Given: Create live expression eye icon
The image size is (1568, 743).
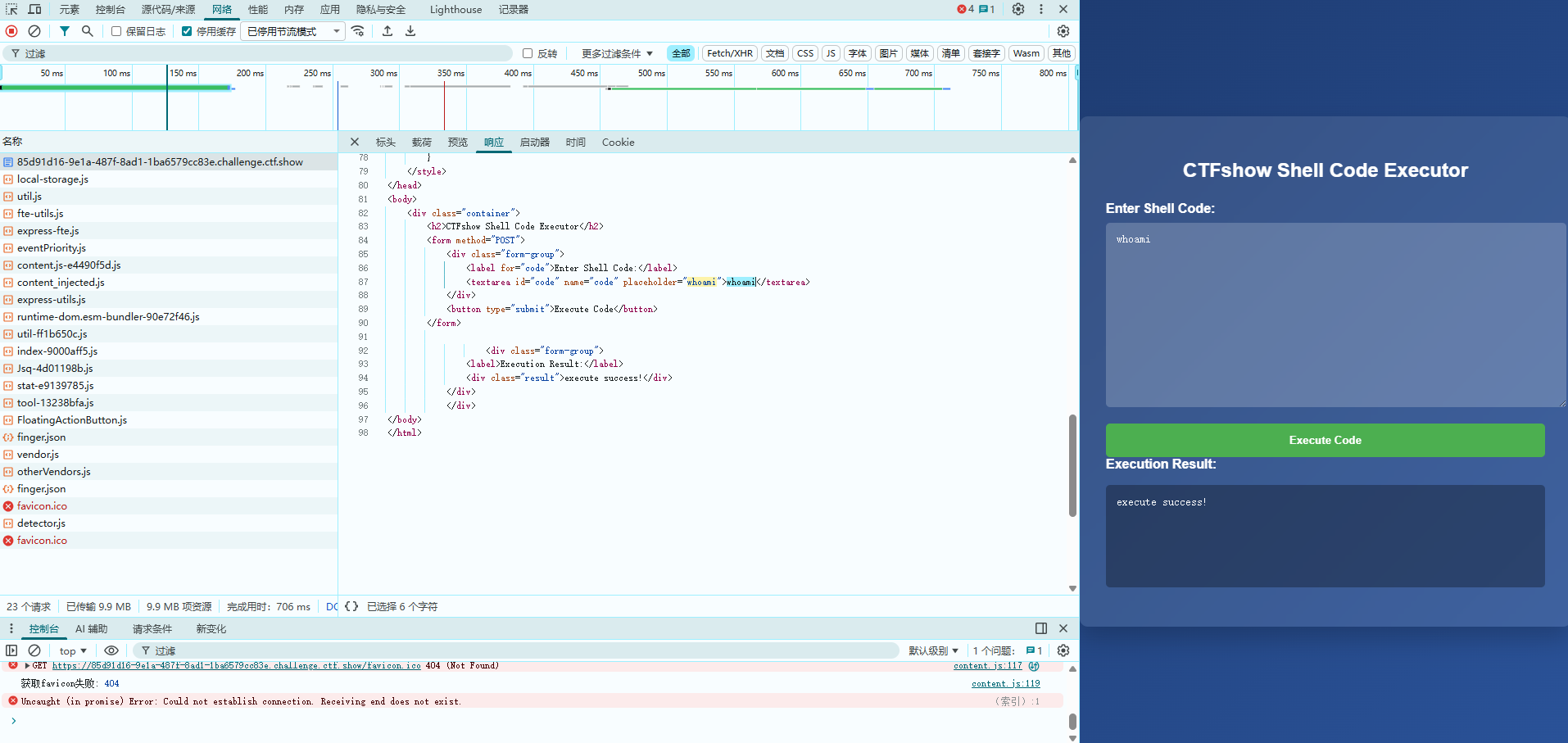Looking at the screenshot, I should 111,650.
